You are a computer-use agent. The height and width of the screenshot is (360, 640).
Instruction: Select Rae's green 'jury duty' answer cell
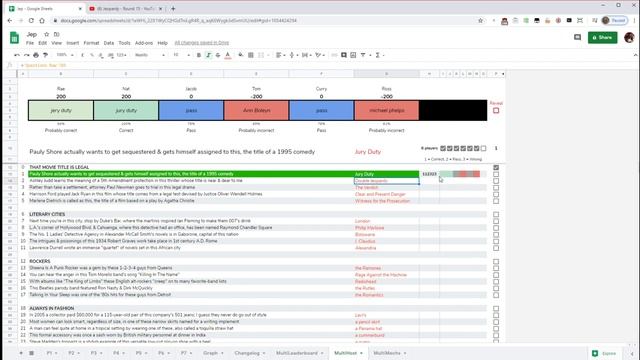point(61,111)
